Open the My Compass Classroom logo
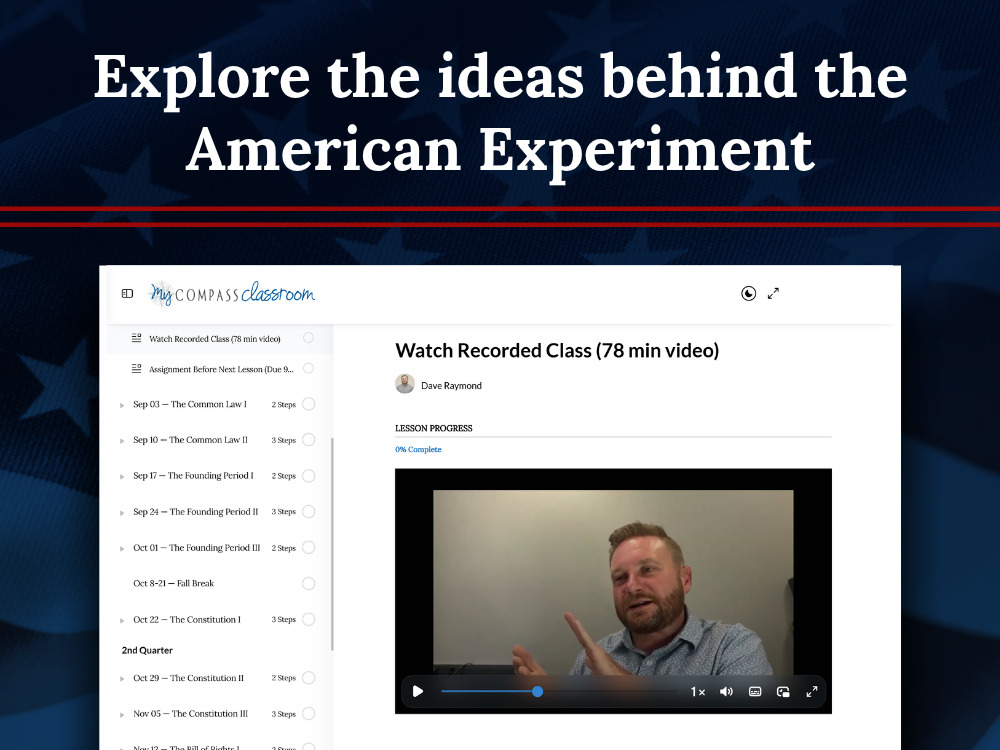The image size is (1000, 750). pos(232,293)
